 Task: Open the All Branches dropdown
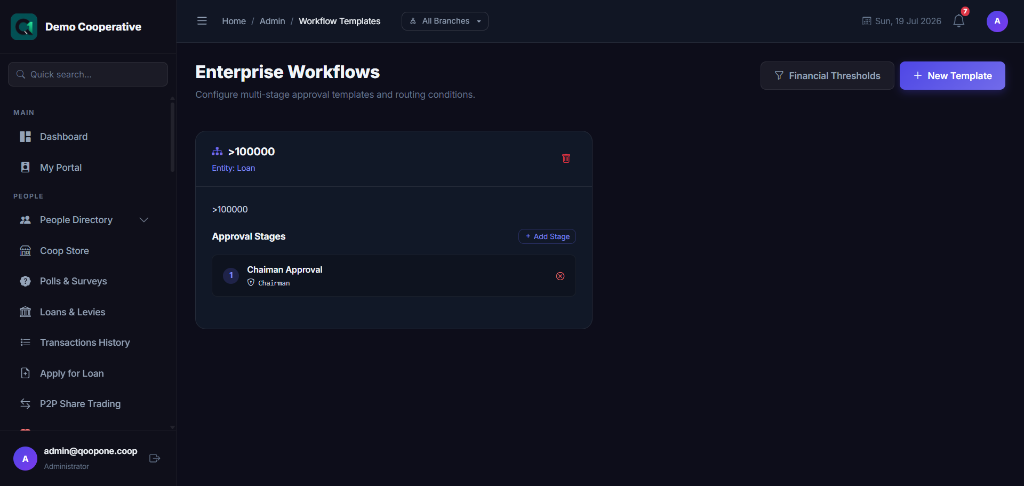(445, 21)
